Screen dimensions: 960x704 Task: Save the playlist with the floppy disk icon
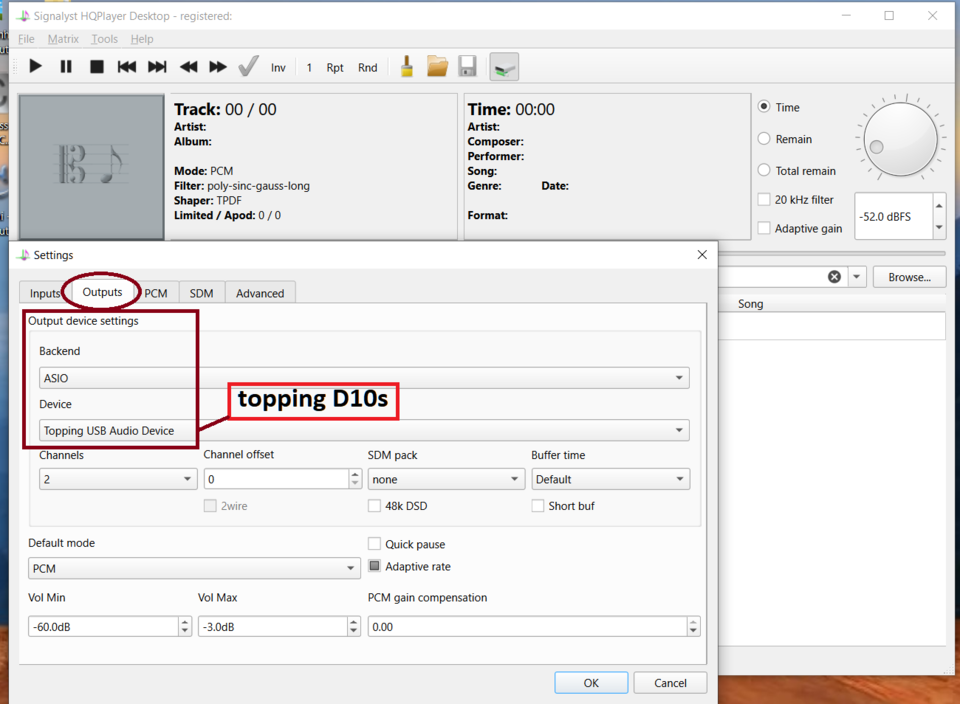(468, 66)
